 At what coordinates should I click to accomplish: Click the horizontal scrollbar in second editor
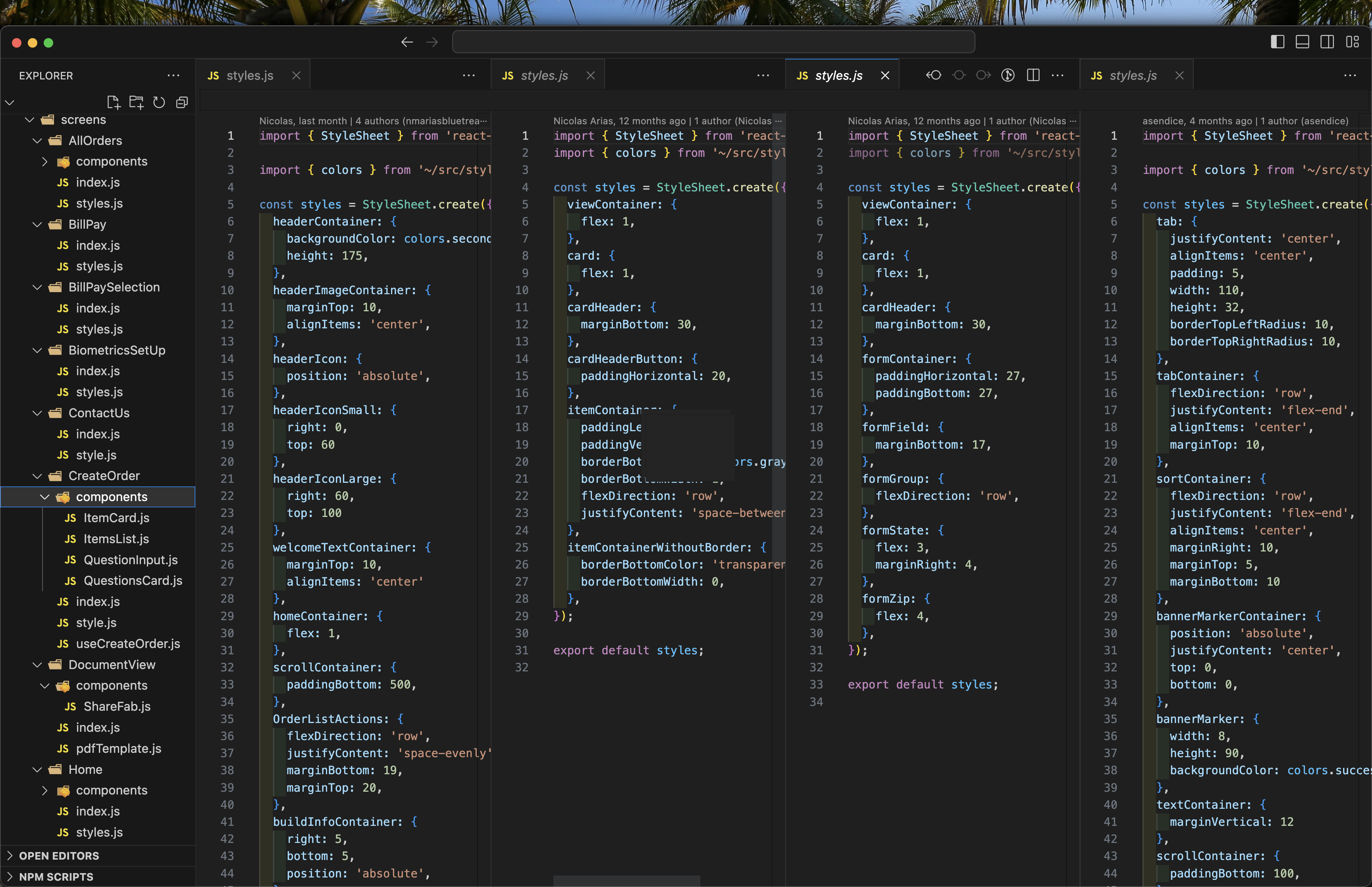click(626, 881)
